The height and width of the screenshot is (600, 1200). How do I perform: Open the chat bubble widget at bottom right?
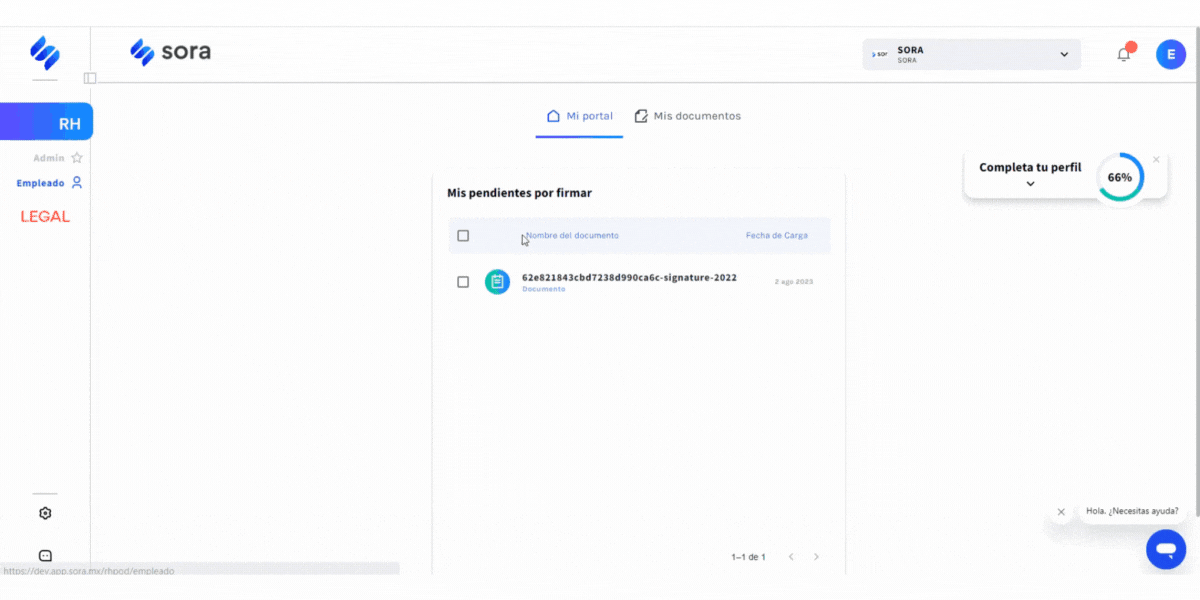tap(1166, 549)
